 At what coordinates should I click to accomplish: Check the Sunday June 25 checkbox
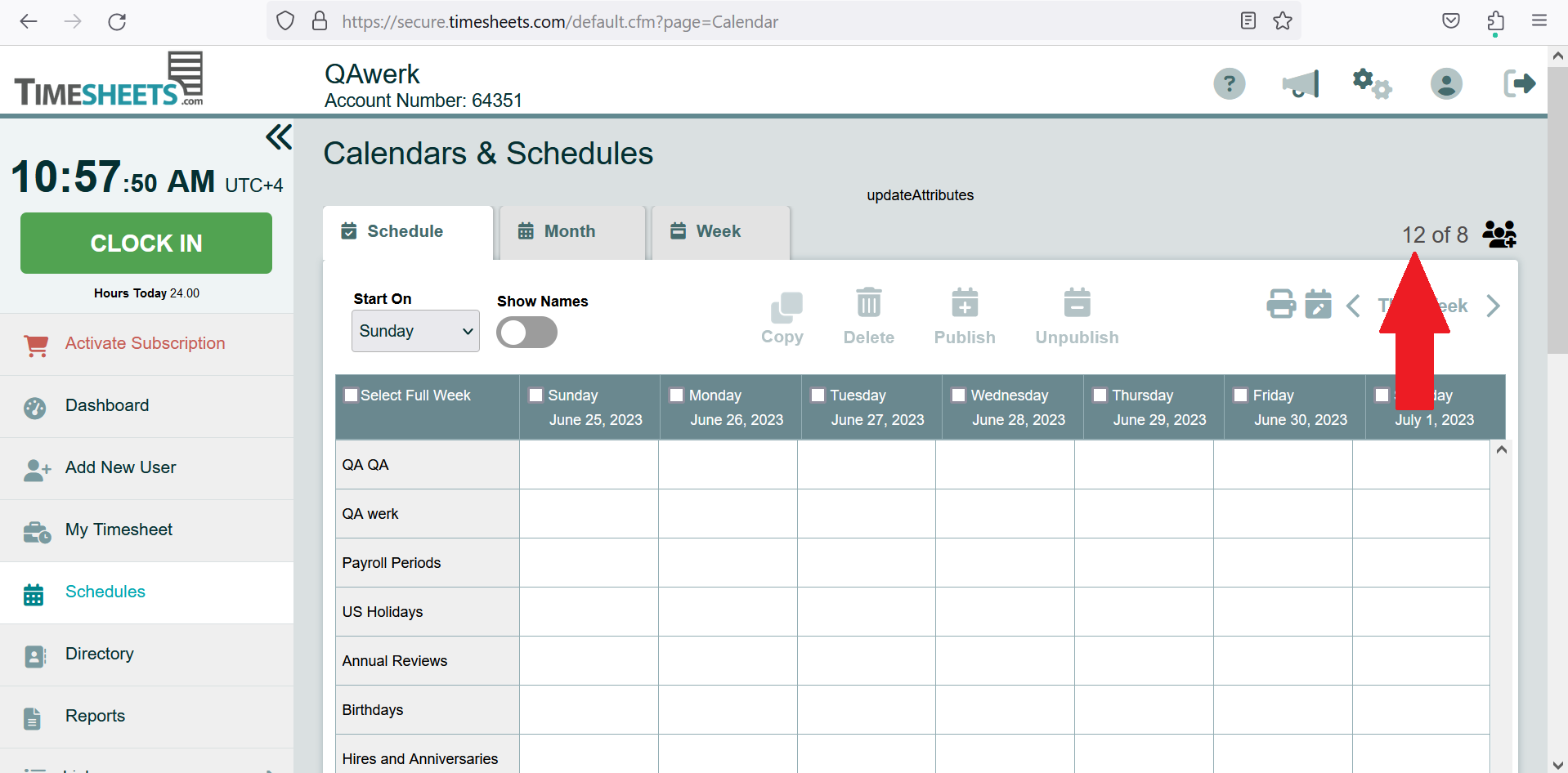(x=536, y=395)
